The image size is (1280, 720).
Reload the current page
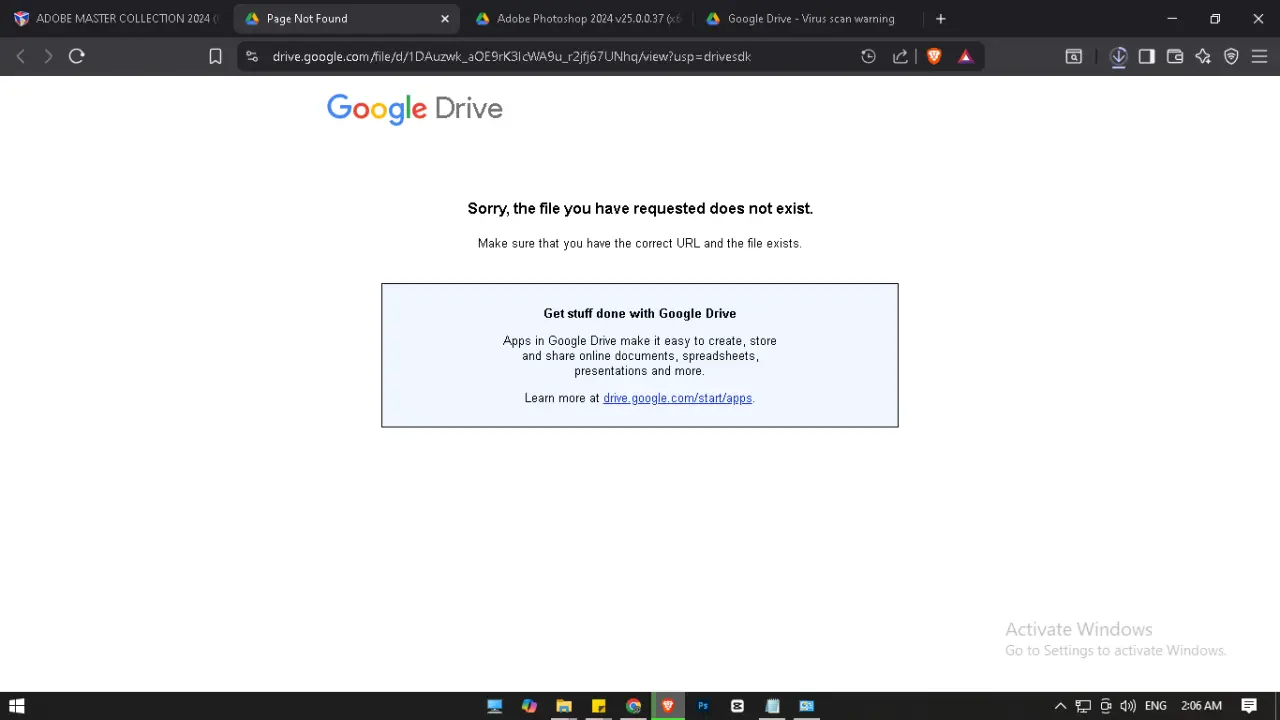point(77,57)
